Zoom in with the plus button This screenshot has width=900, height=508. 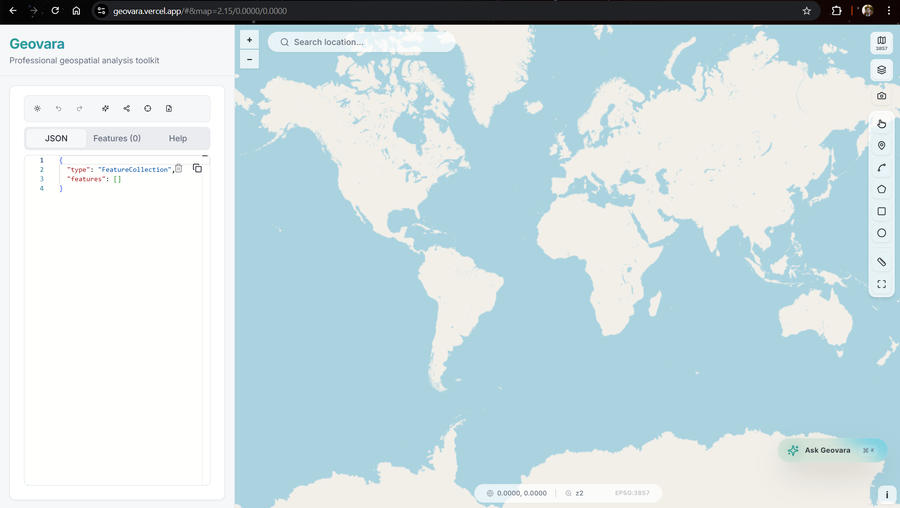pos(249,40)
